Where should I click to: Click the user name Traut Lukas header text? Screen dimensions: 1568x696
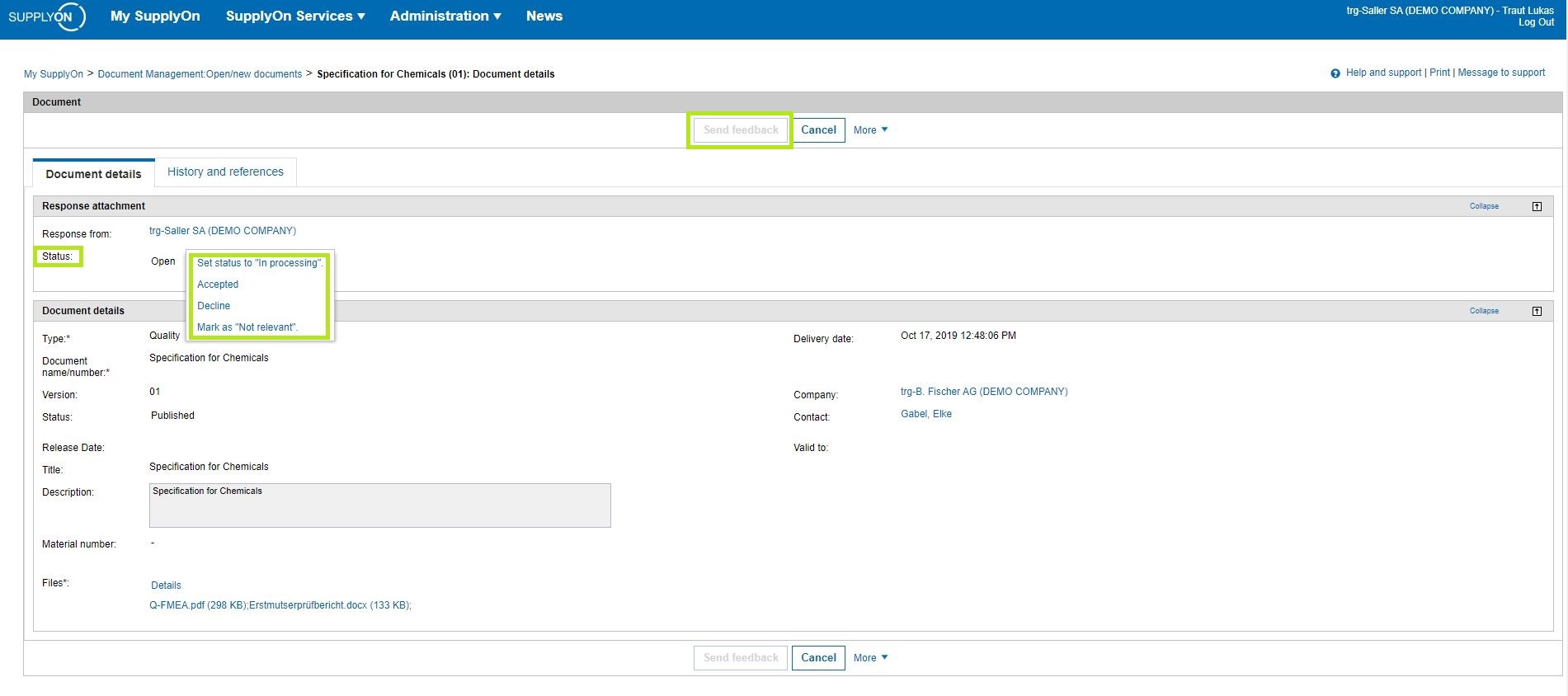pyautogui.click(x=1528, y=11)
